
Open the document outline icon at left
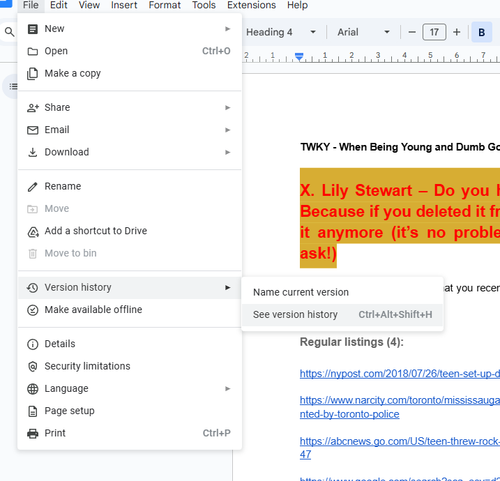pyautogui.click(x=13, y=87)
